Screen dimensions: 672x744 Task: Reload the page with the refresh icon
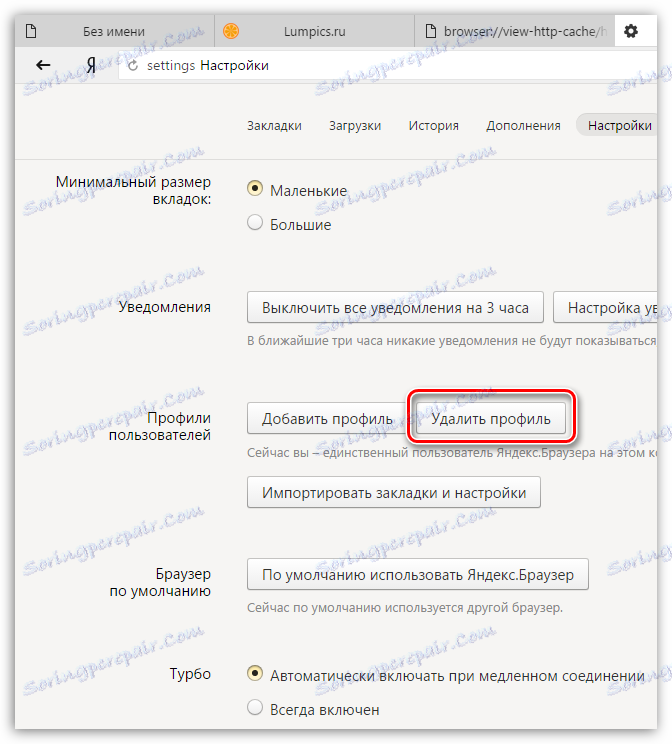133,65
